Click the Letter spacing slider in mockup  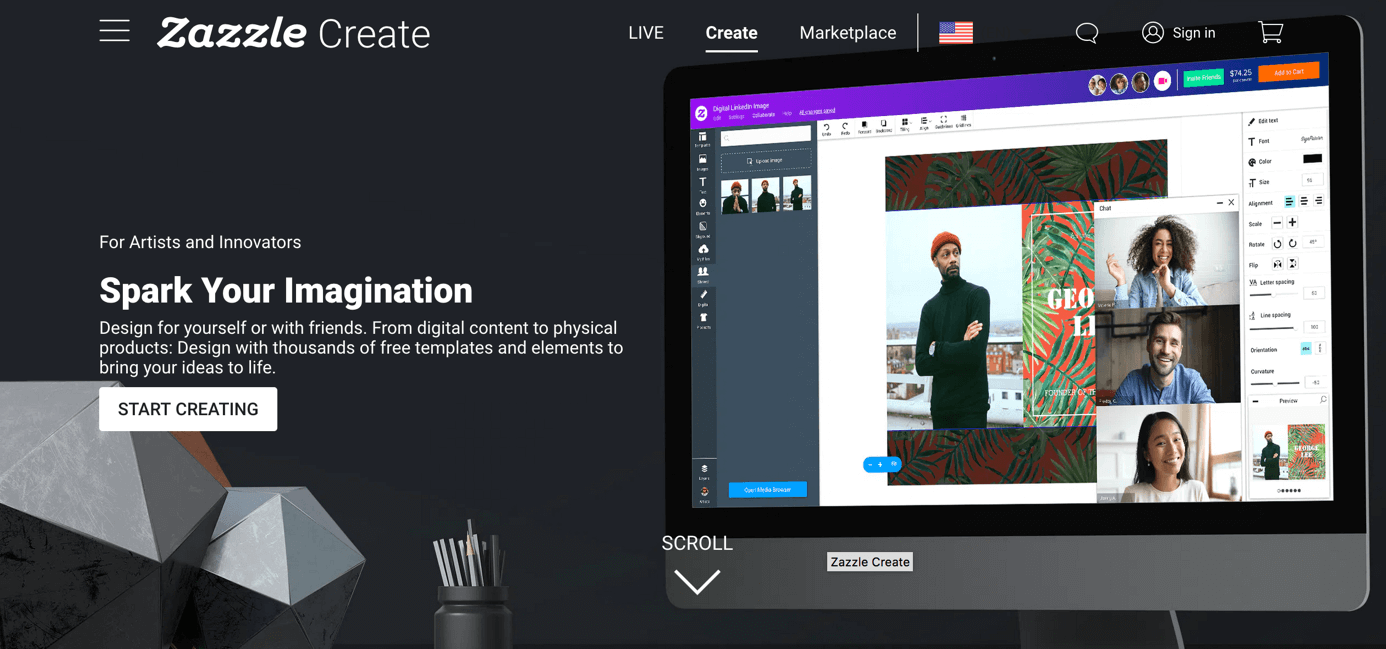coord(1274,294)
